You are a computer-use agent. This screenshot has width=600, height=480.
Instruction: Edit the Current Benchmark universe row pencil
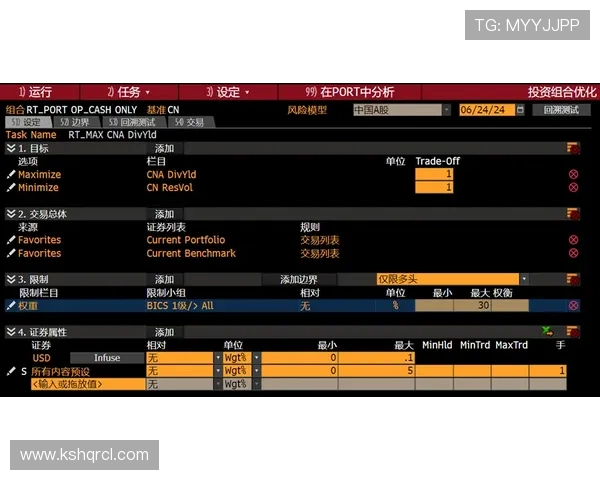pyautogui.click(x=11, y=253)
